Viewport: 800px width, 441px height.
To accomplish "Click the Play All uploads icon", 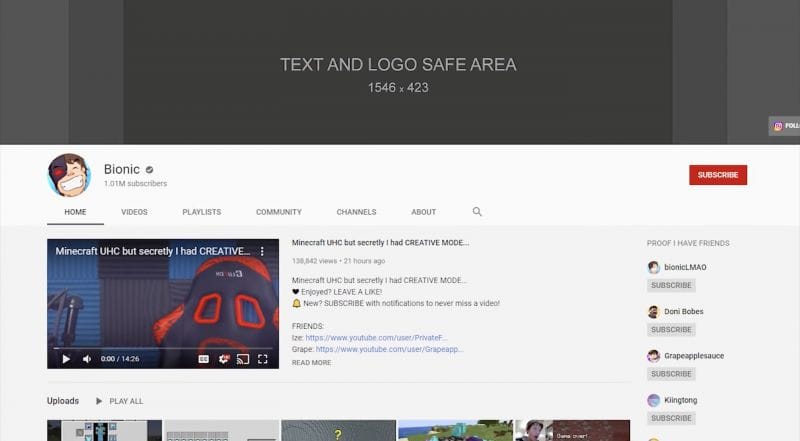I will (x=99, y=401).
